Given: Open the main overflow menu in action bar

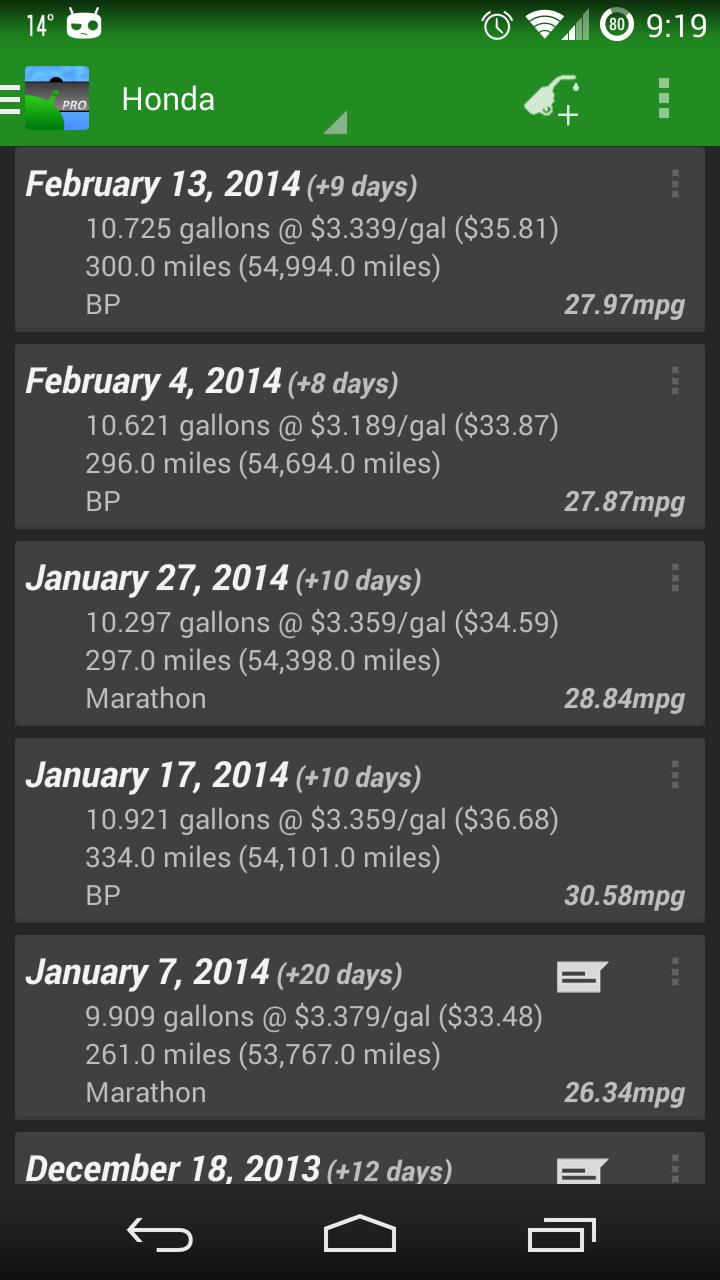Looking at the screenshot, I should [664, 99].
